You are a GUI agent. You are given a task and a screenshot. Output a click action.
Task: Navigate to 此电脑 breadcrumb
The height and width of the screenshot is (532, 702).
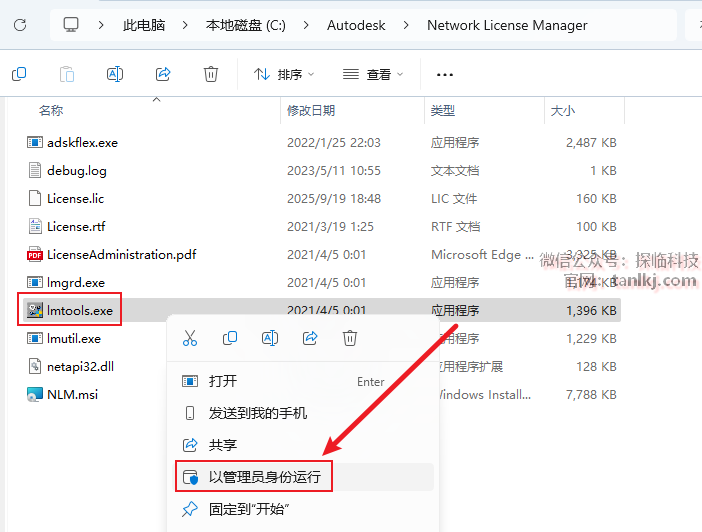point(144,25)
